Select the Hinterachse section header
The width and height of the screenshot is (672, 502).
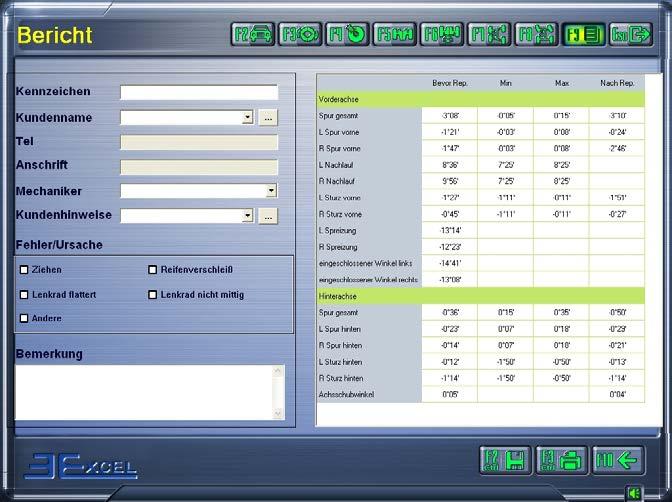click(481, 296)
